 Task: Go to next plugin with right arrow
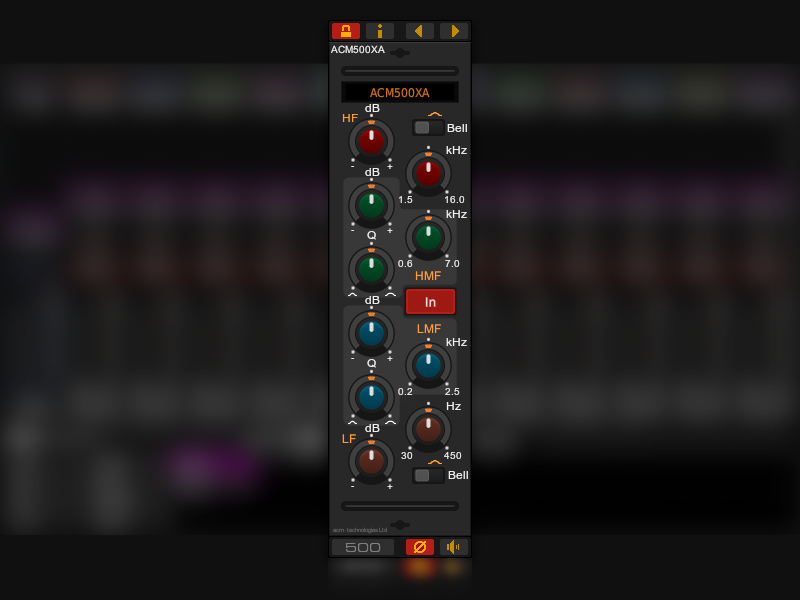tap(454, 31)
